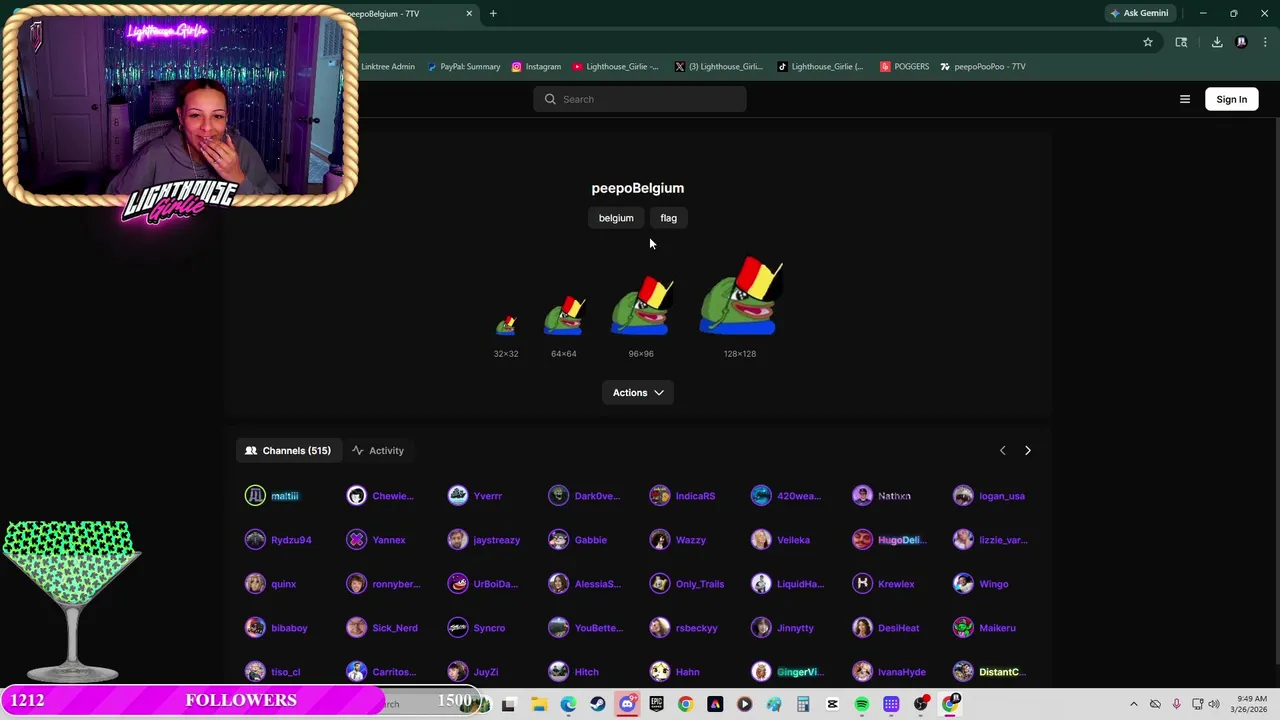
Task: Switch to the Channels (515) tab
Action: click(288, 451)
